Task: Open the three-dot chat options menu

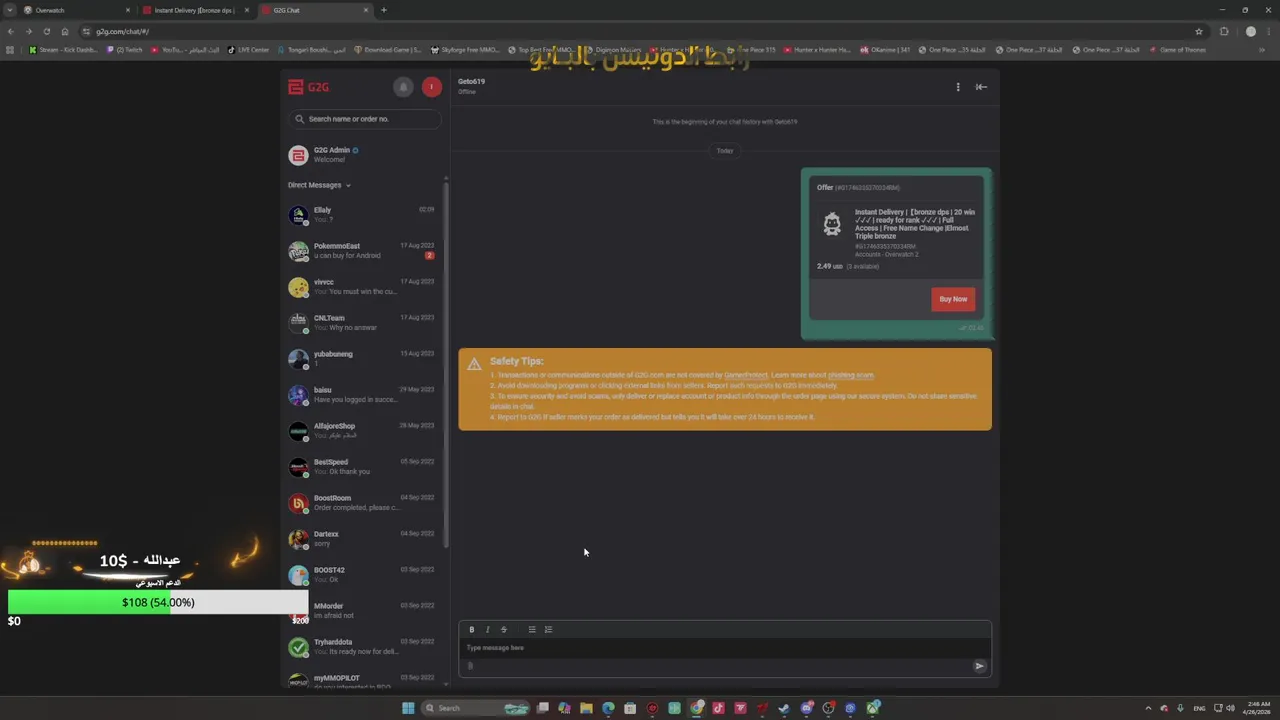Action: coord(958,87)
